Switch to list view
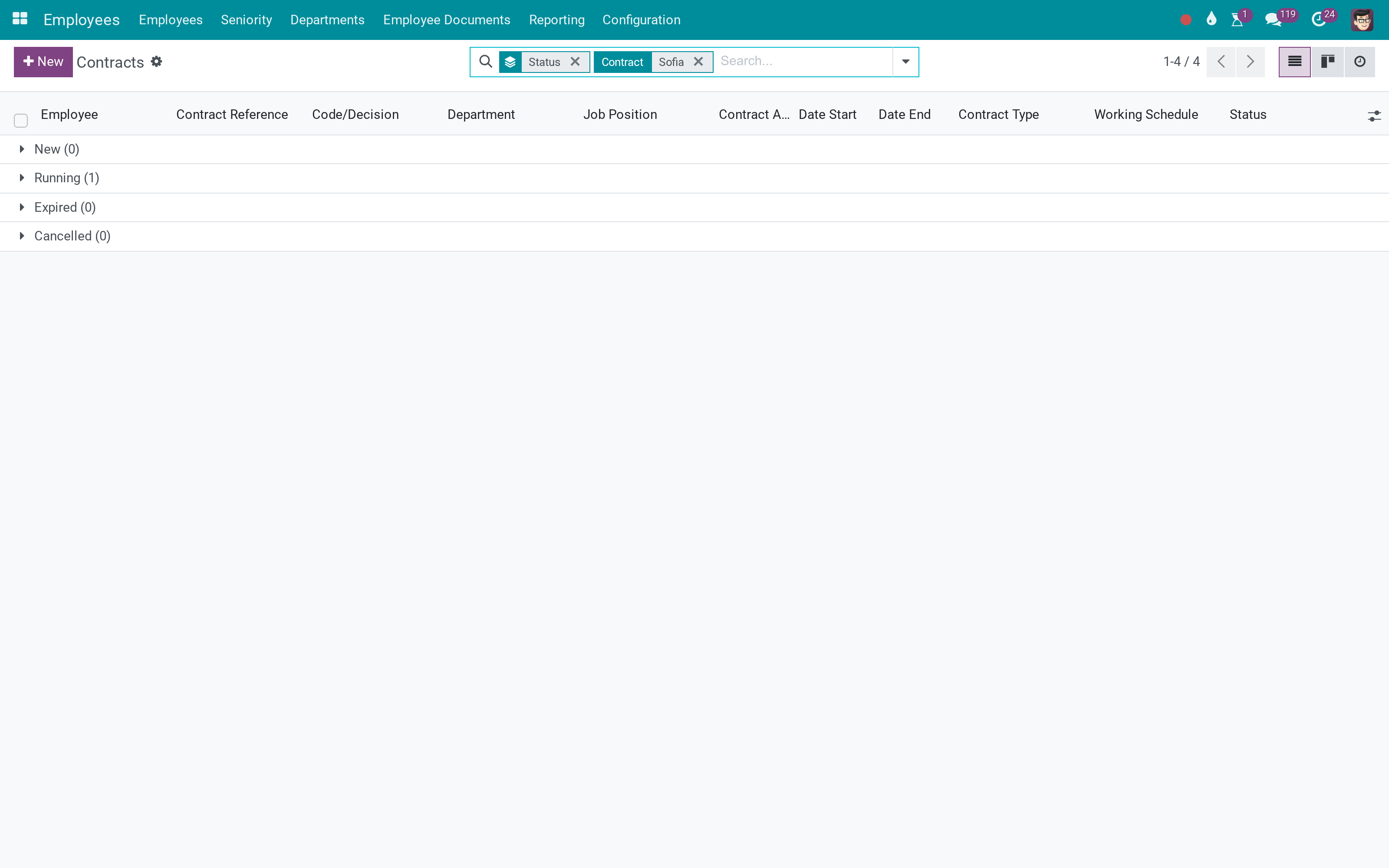The width and height of the screenshot is (1389, 868). 1295,62
